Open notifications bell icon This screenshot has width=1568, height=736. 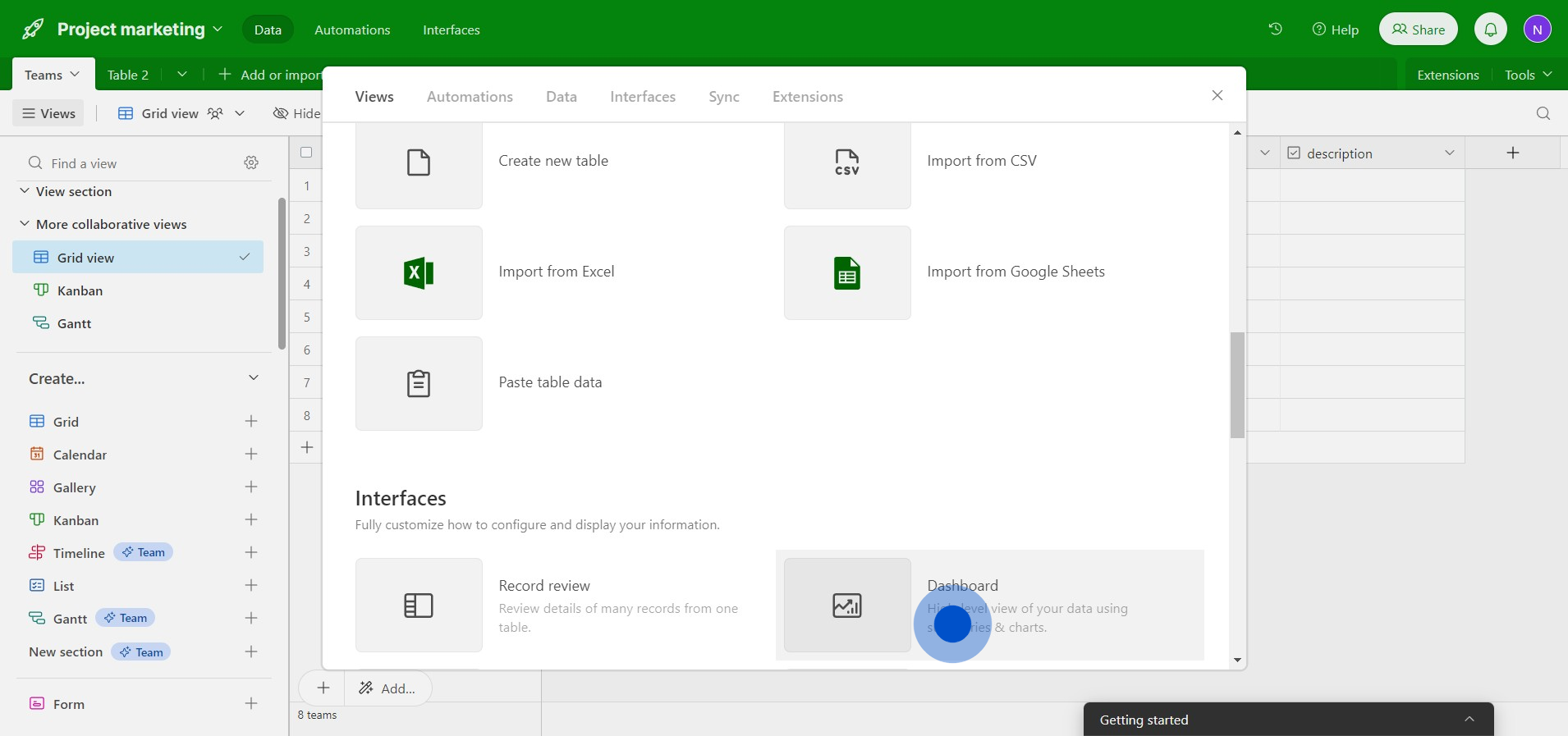[1491, 30]
